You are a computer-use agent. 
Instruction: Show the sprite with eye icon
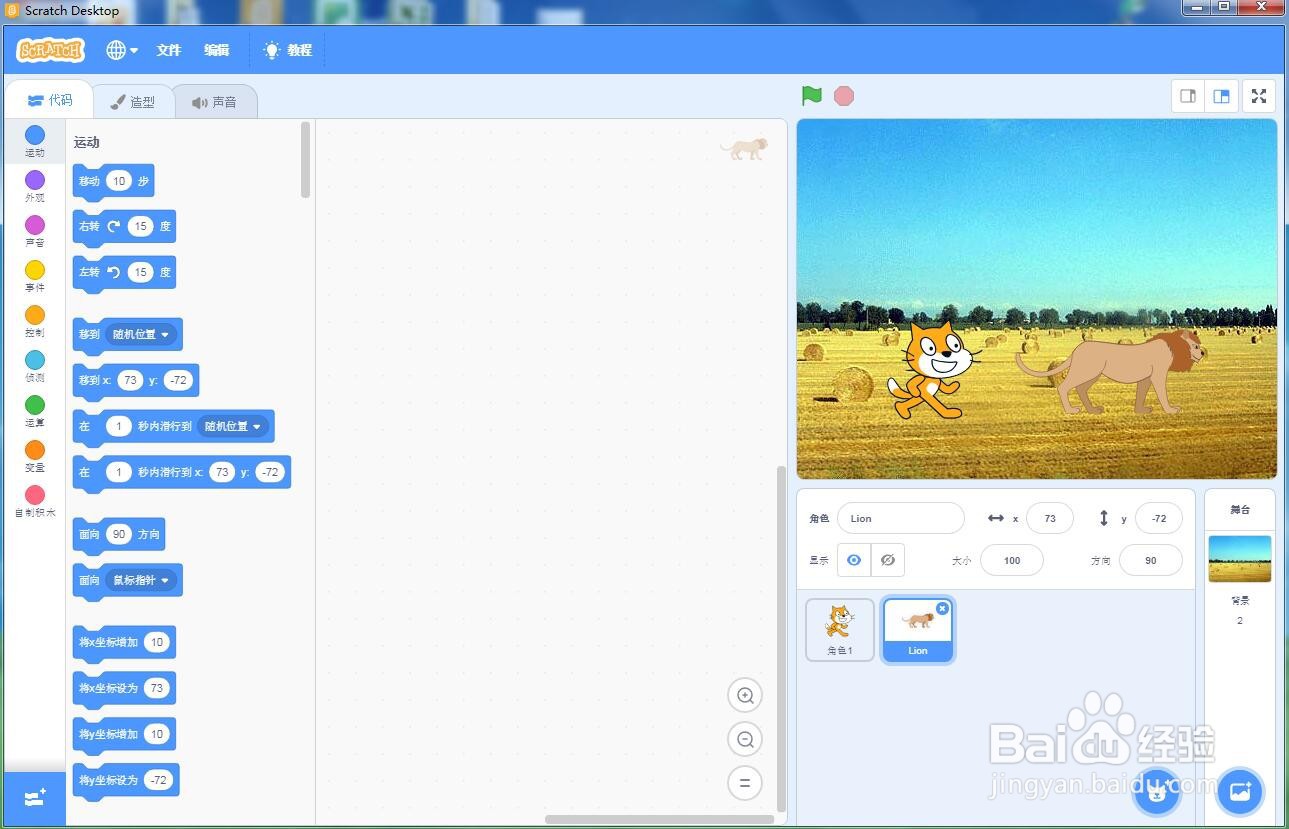click(854, 560)
